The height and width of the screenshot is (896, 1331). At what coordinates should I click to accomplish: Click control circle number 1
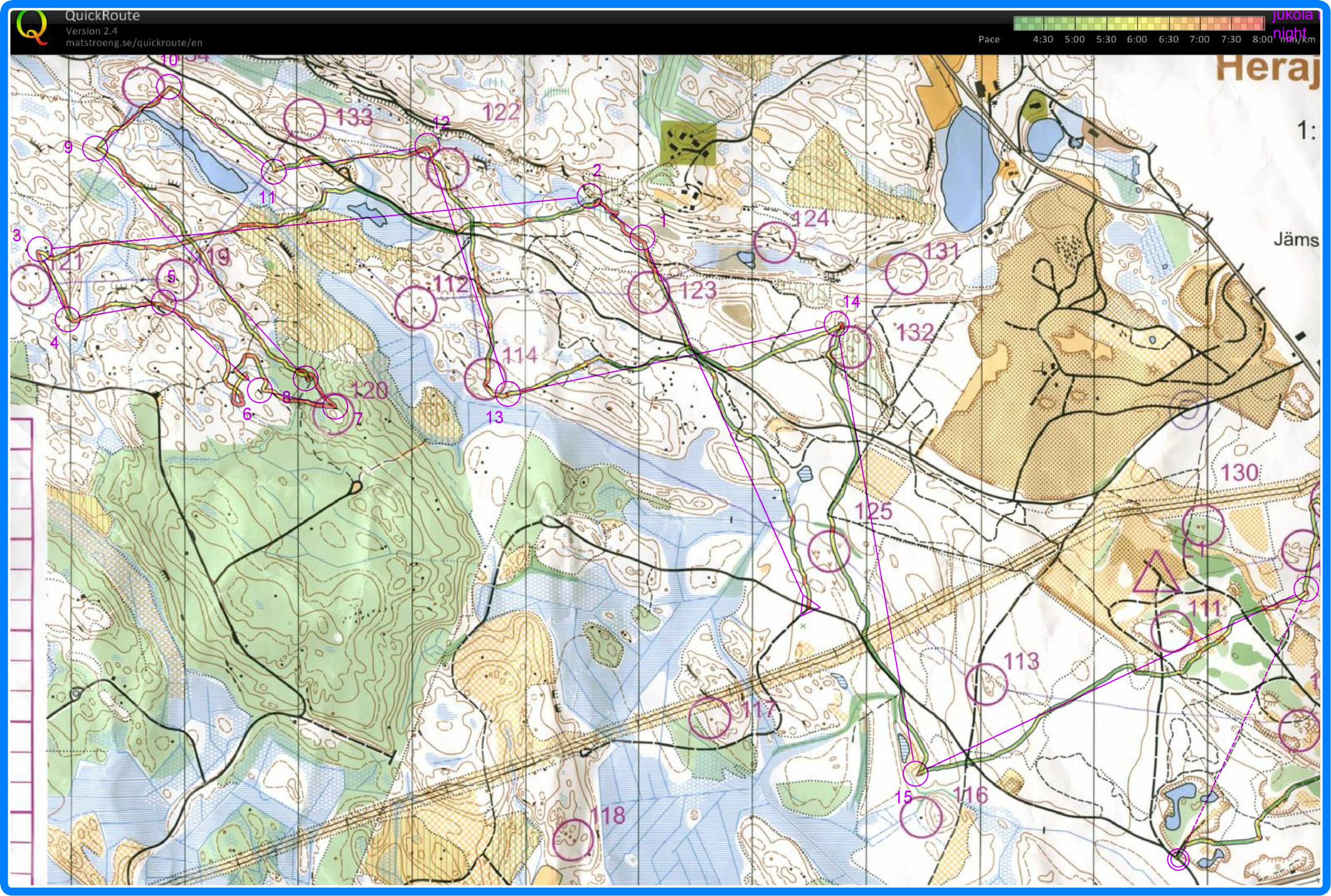point(643,237)
